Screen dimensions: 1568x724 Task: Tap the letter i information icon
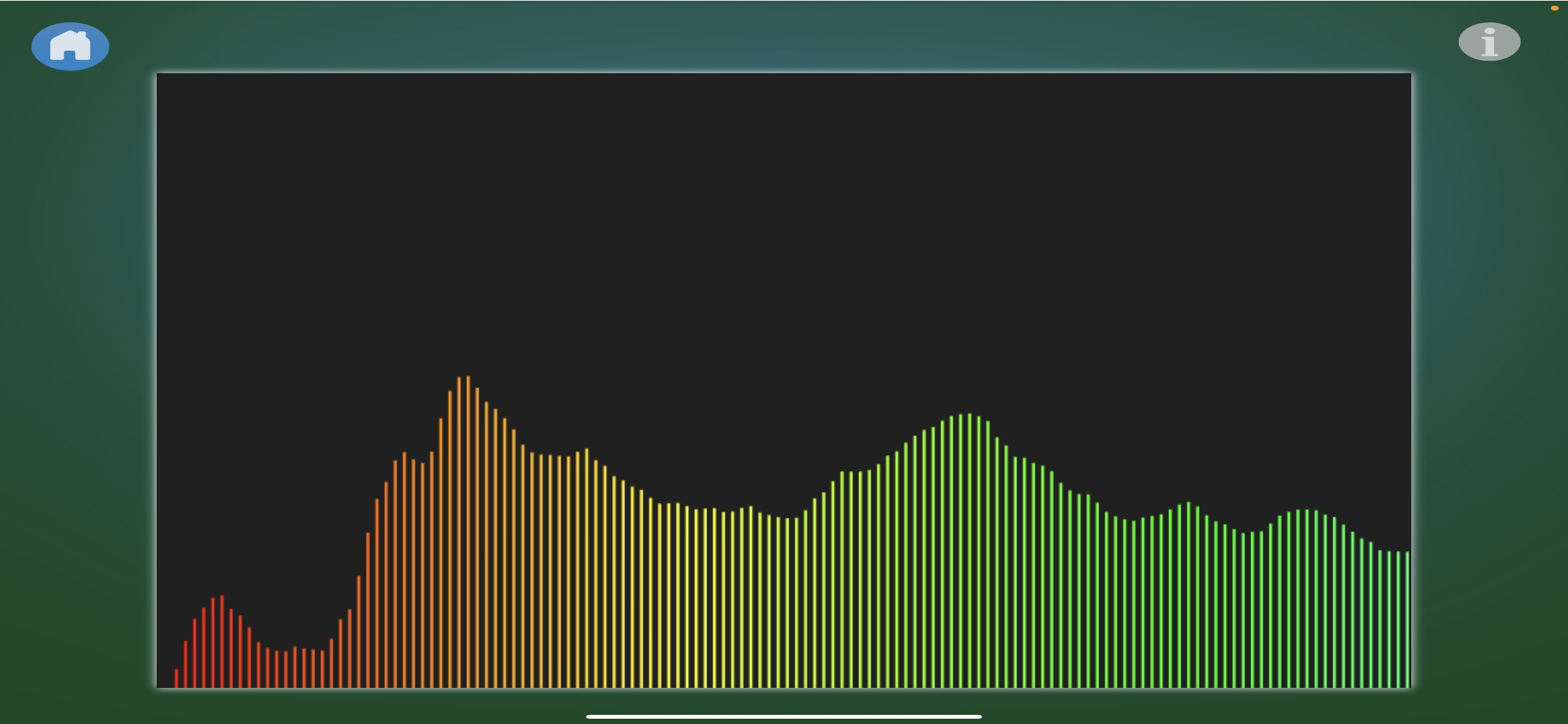coord(1489,42)
